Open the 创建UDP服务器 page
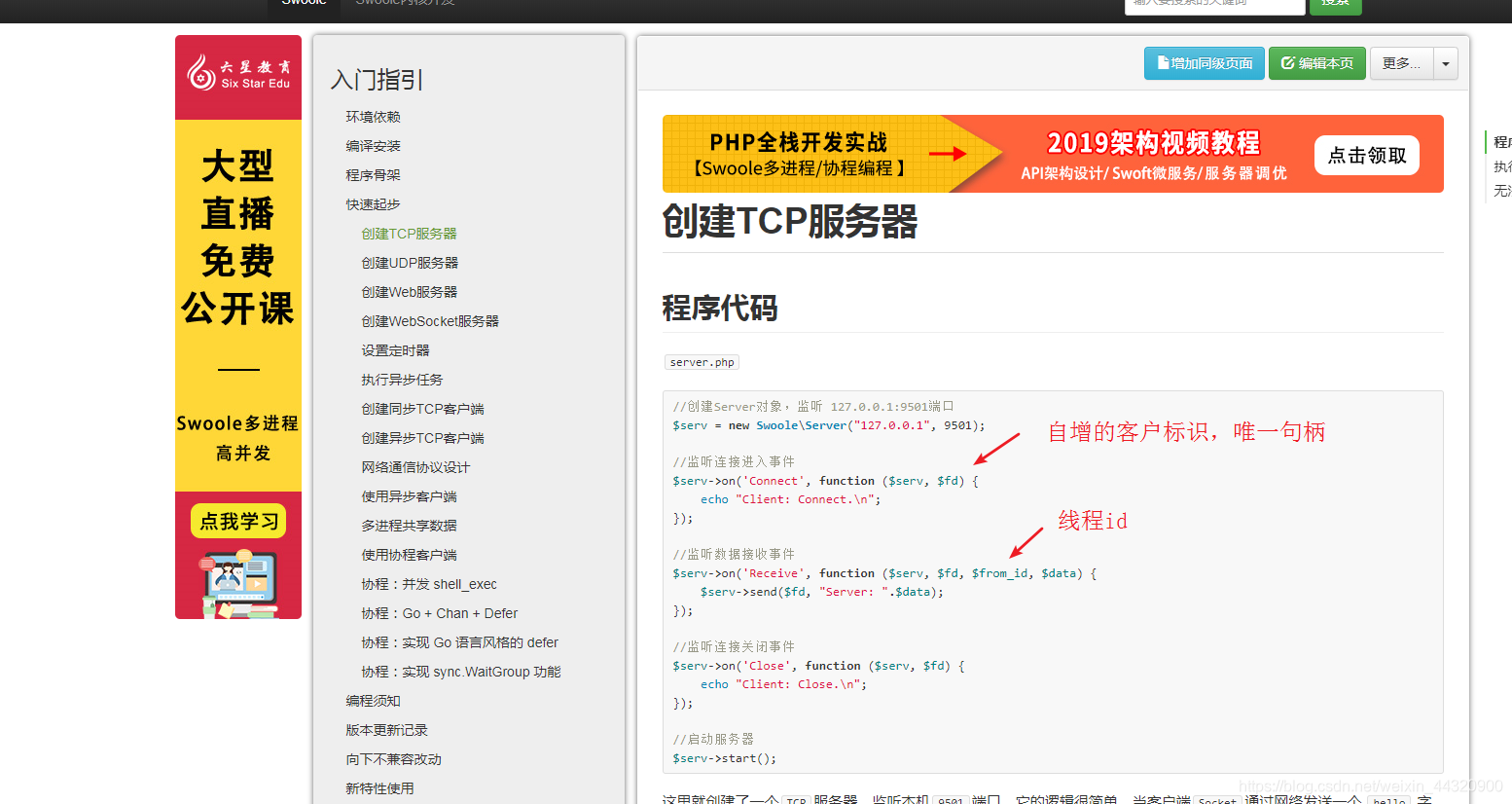 click(x=410, y=263)
